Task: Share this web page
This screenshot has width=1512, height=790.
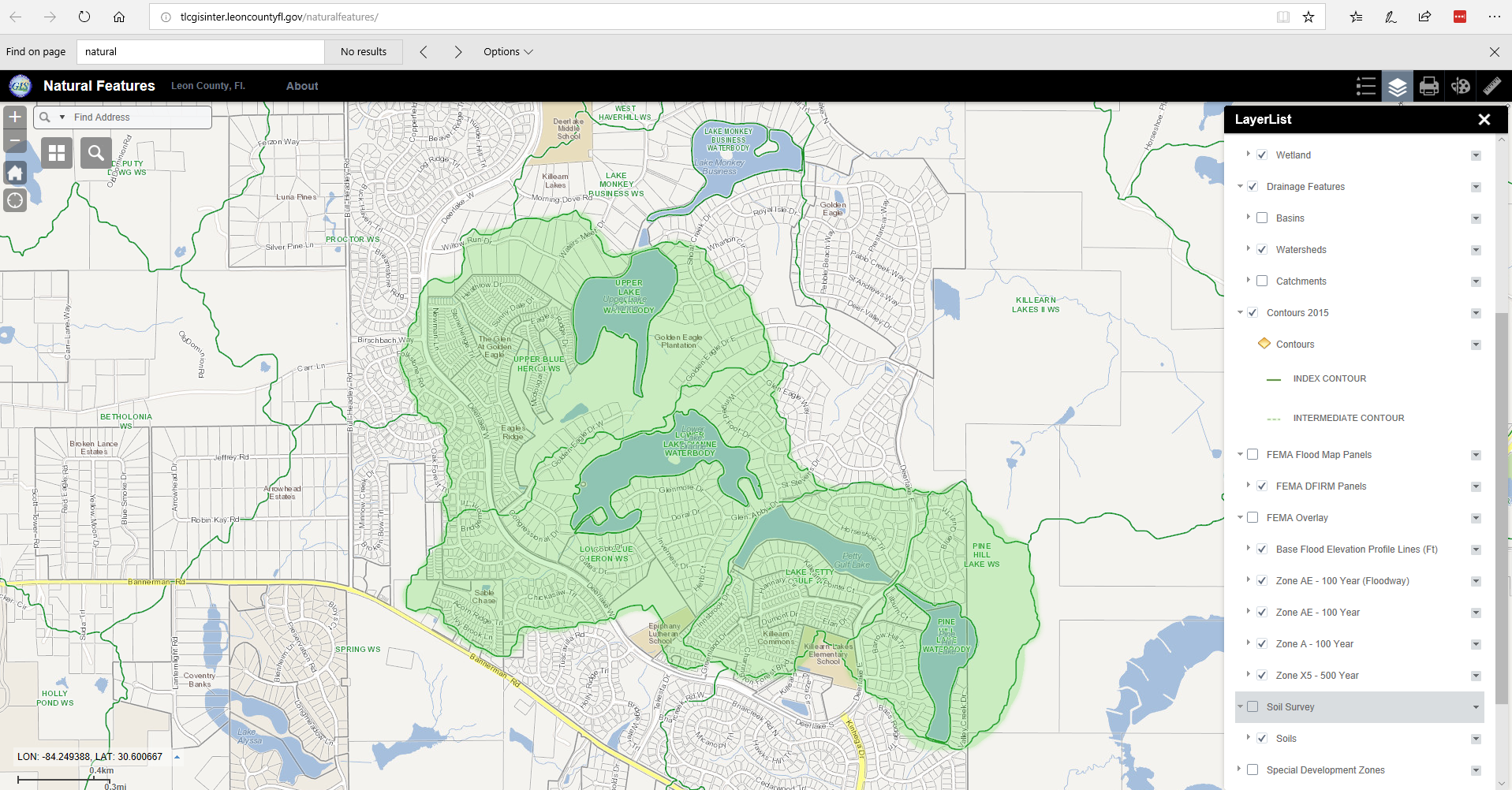Action: click(x=1424, y=17)
